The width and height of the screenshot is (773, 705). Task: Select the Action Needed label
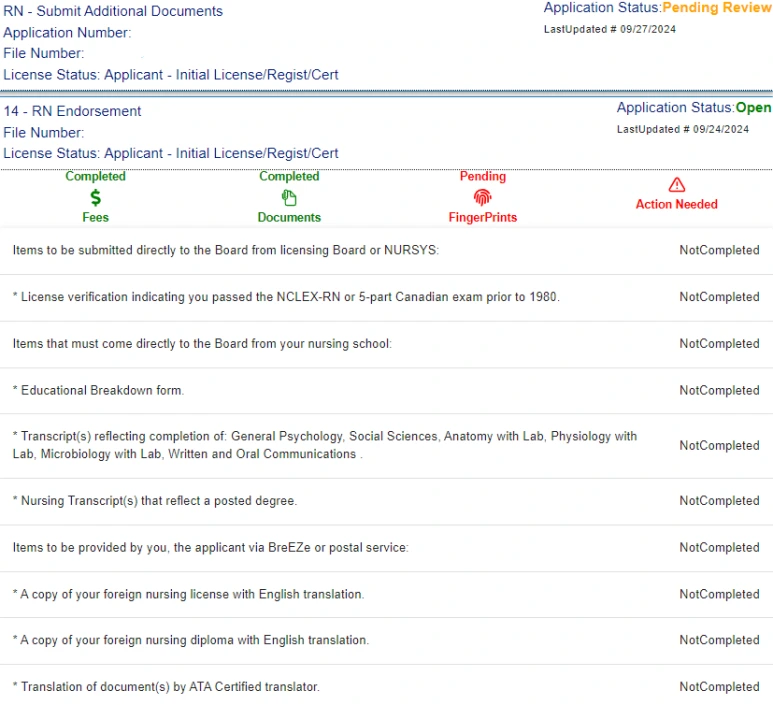tap(676, 204)
